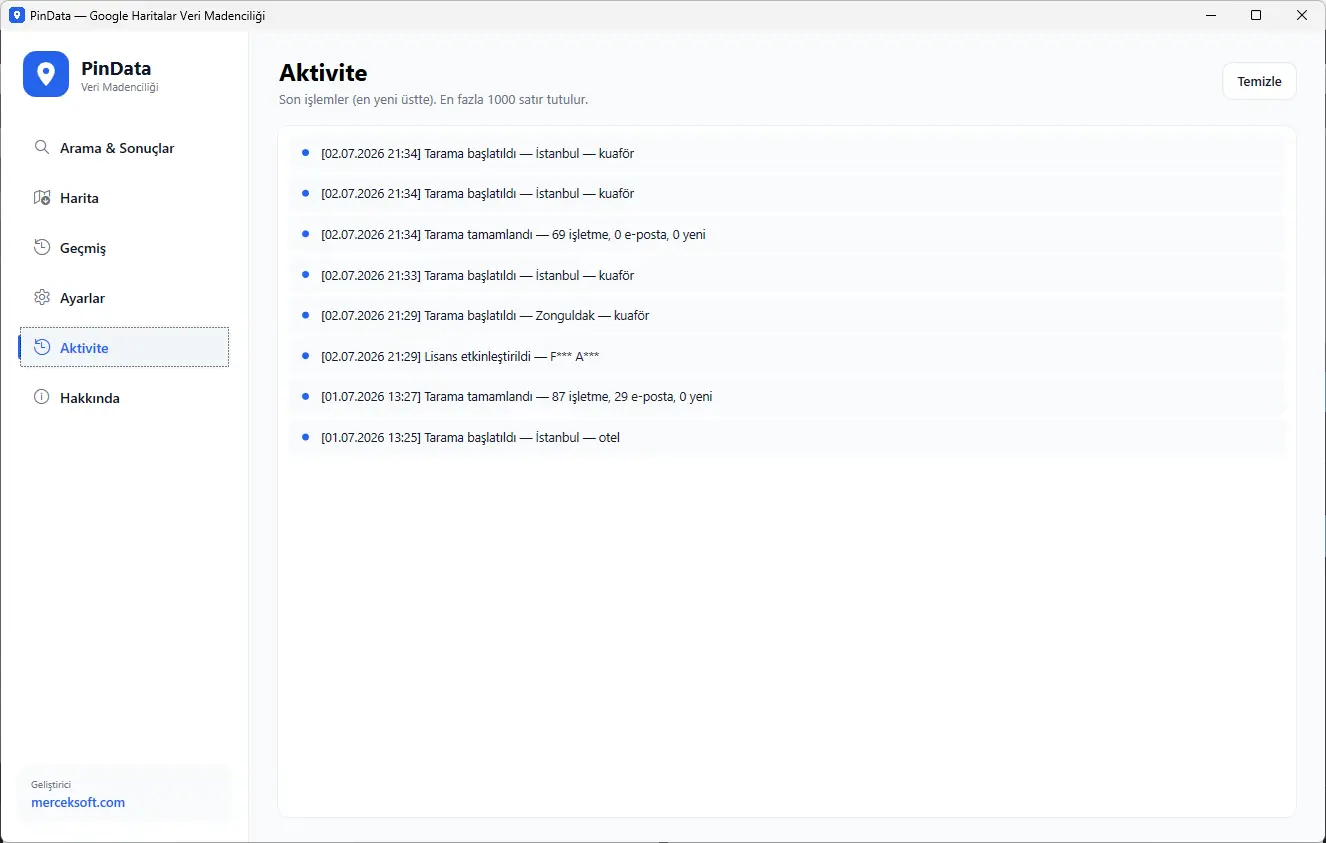1326x843 pixels.
Task: Click the map icon next to Harita
Action: tap(42, 197)
